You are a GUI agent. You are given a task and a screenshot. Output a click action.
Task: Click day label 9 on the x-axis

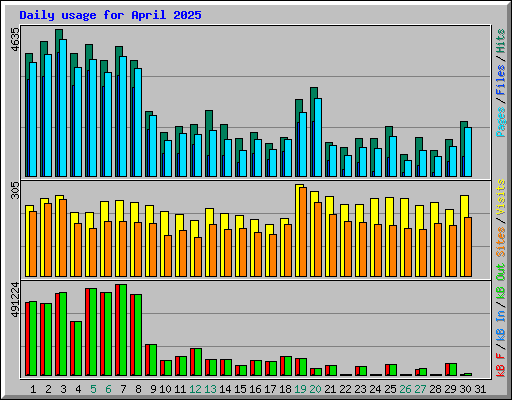coord(153,389)
